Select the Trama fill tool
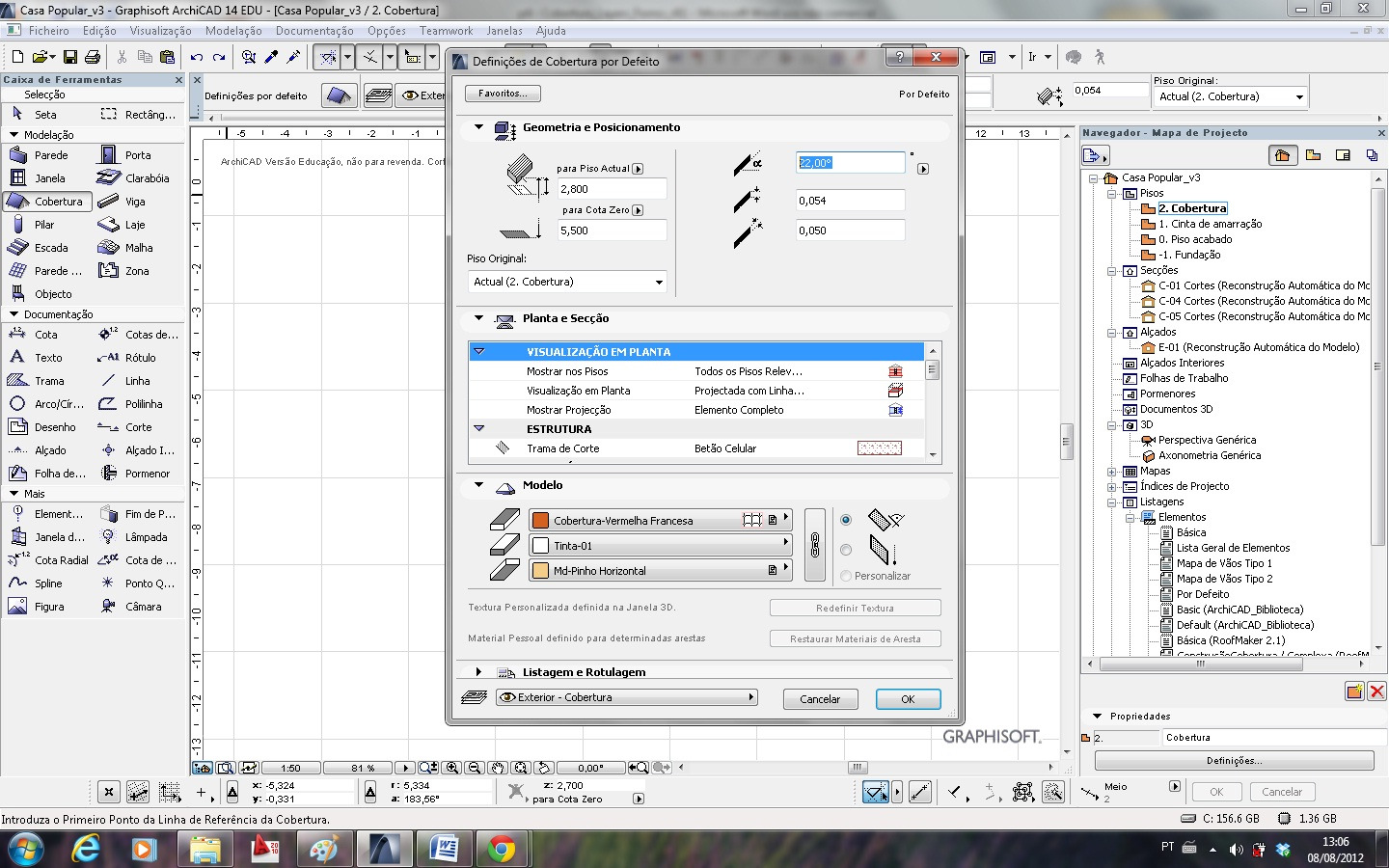Screen dimensions: 1389x868 (47, 380)
